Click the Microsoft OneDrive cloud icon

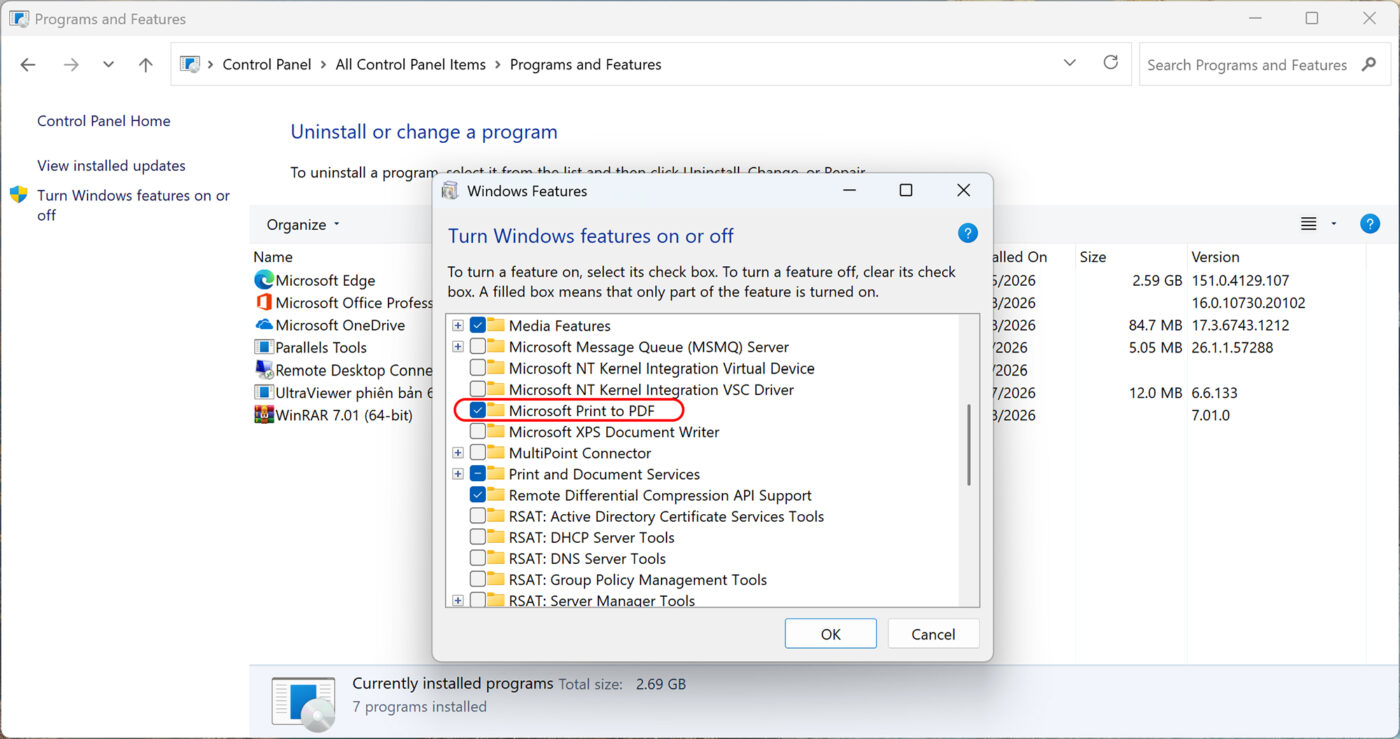click(x=264, y=325)
